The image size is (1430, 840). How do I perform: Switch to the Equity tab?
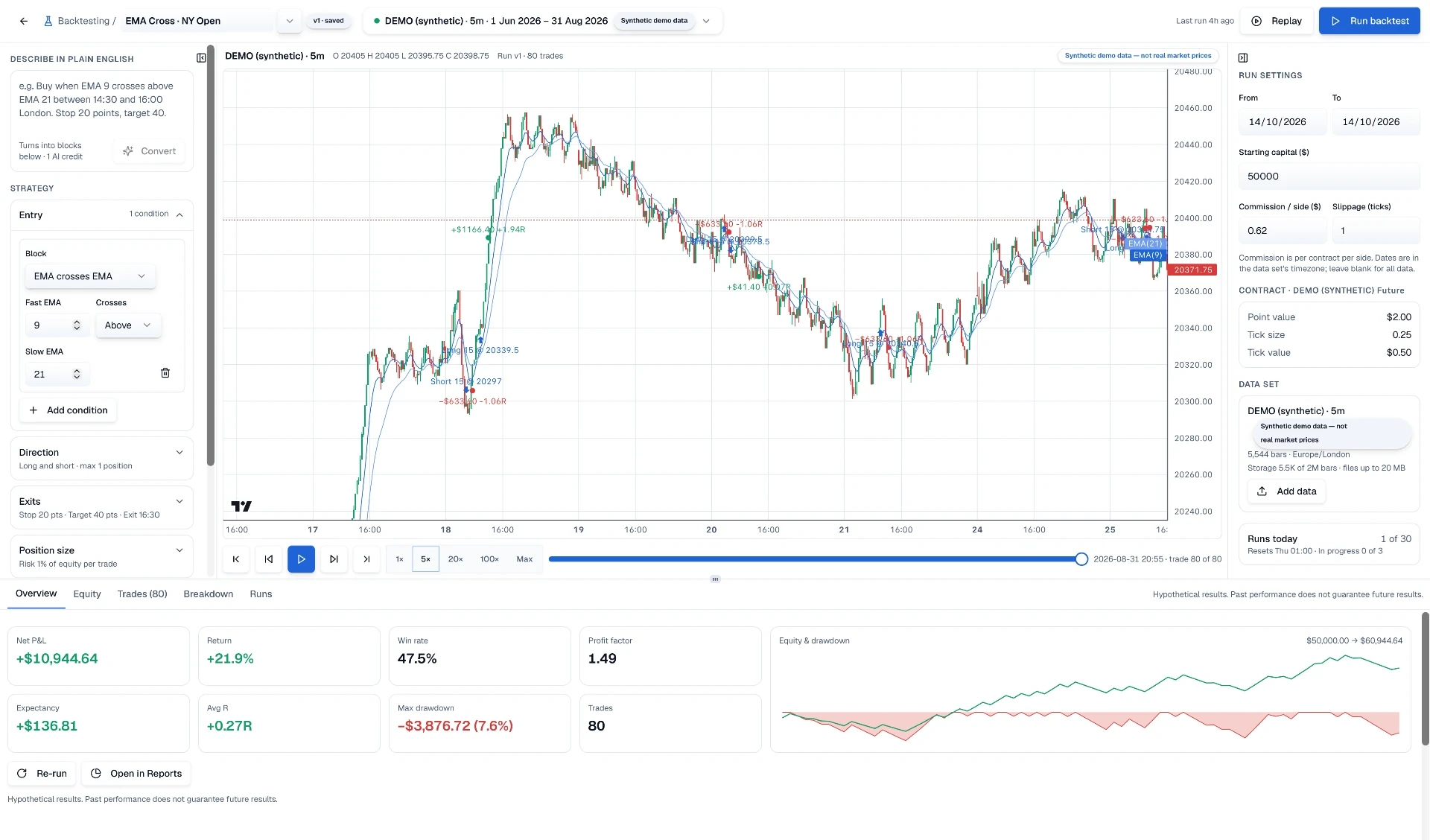click(x=87, y=594)
